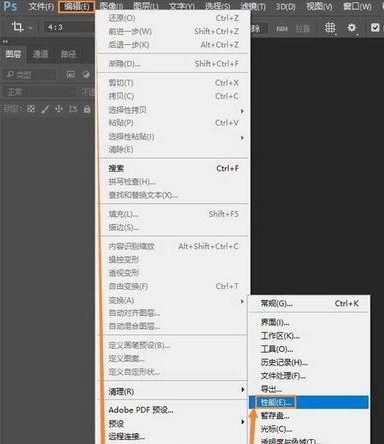
Task: Choose 查找和替换文本(X)... menu item
Action: coord(173,195)
